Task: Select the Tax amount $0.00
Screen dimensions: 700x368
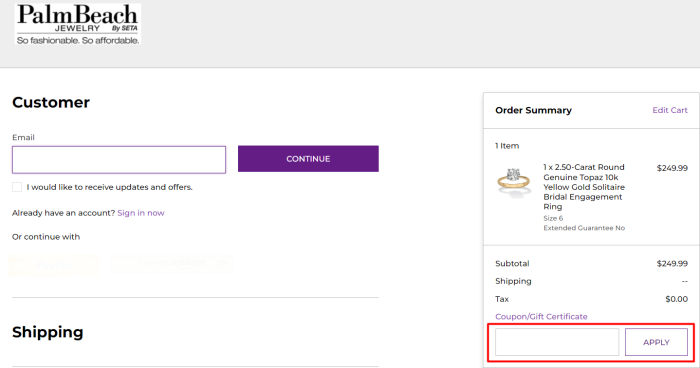Action: point(676,299)
